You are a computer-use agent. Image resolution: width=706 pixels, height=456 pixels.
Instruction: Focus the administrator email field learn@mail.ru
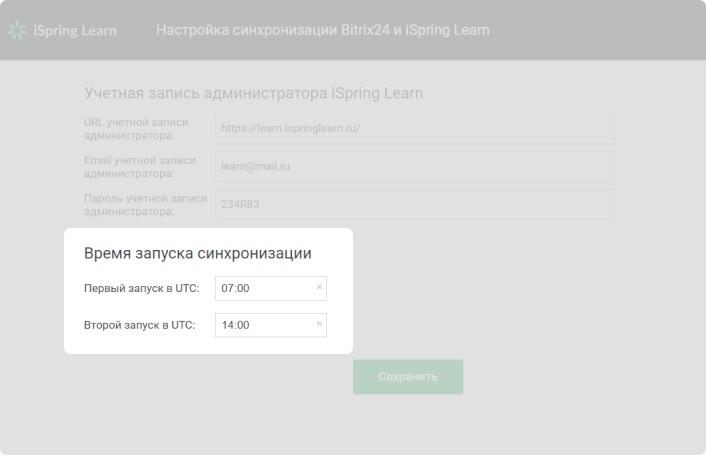pyautogui.click(x=415, y=167)
